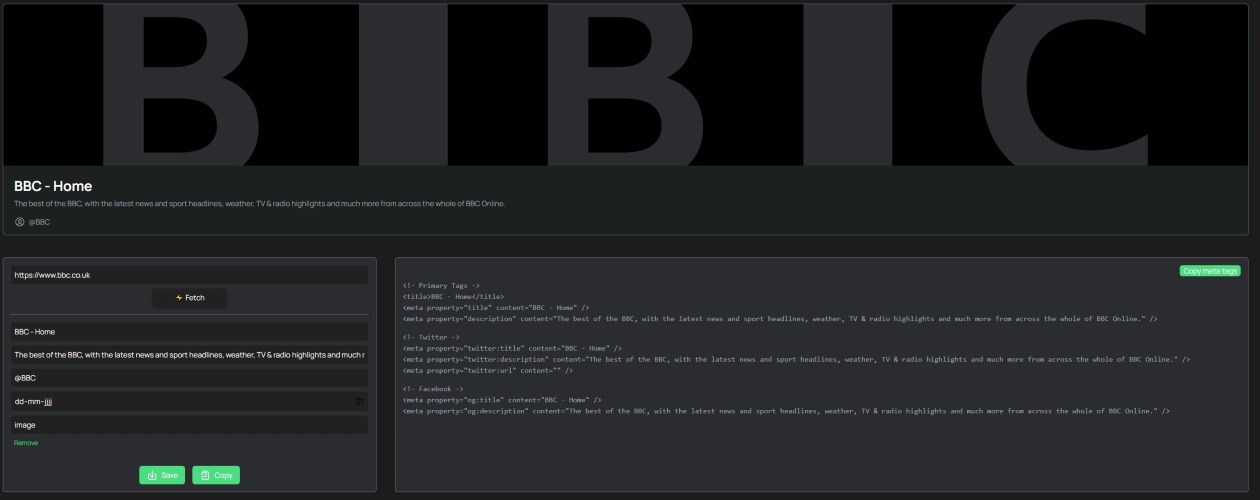Focus the description field starting 'The best of the BBC'

(189, 355)
